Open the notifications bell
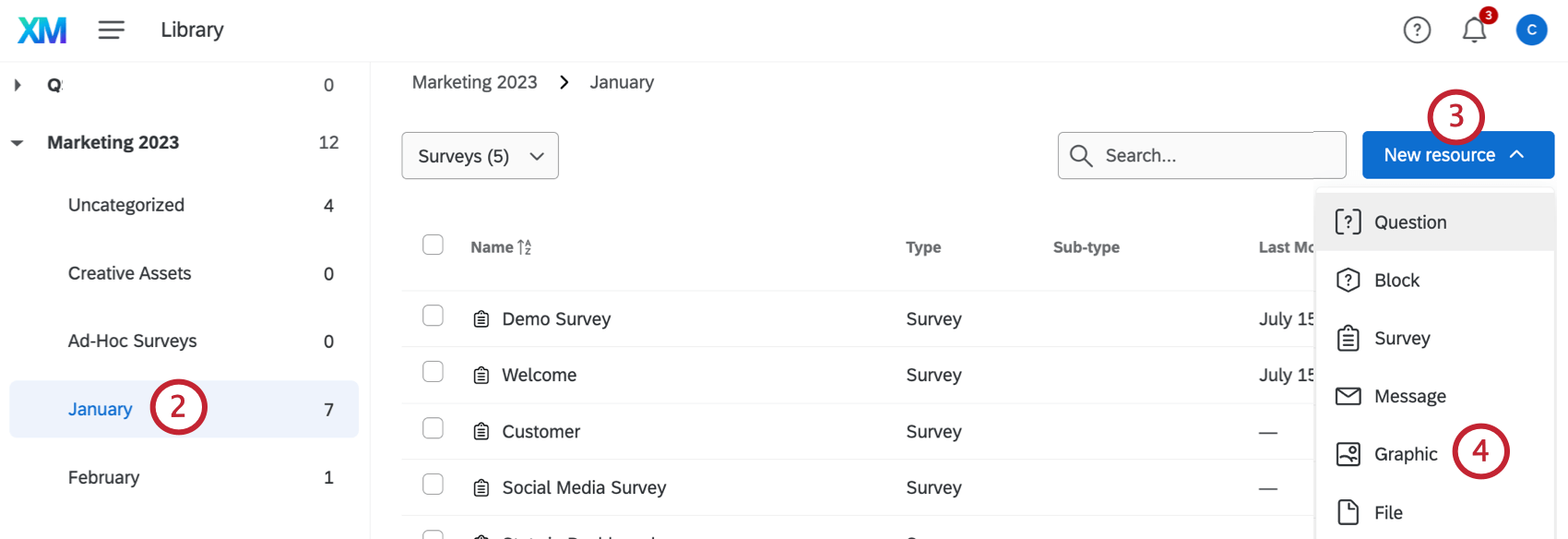 1474,30
